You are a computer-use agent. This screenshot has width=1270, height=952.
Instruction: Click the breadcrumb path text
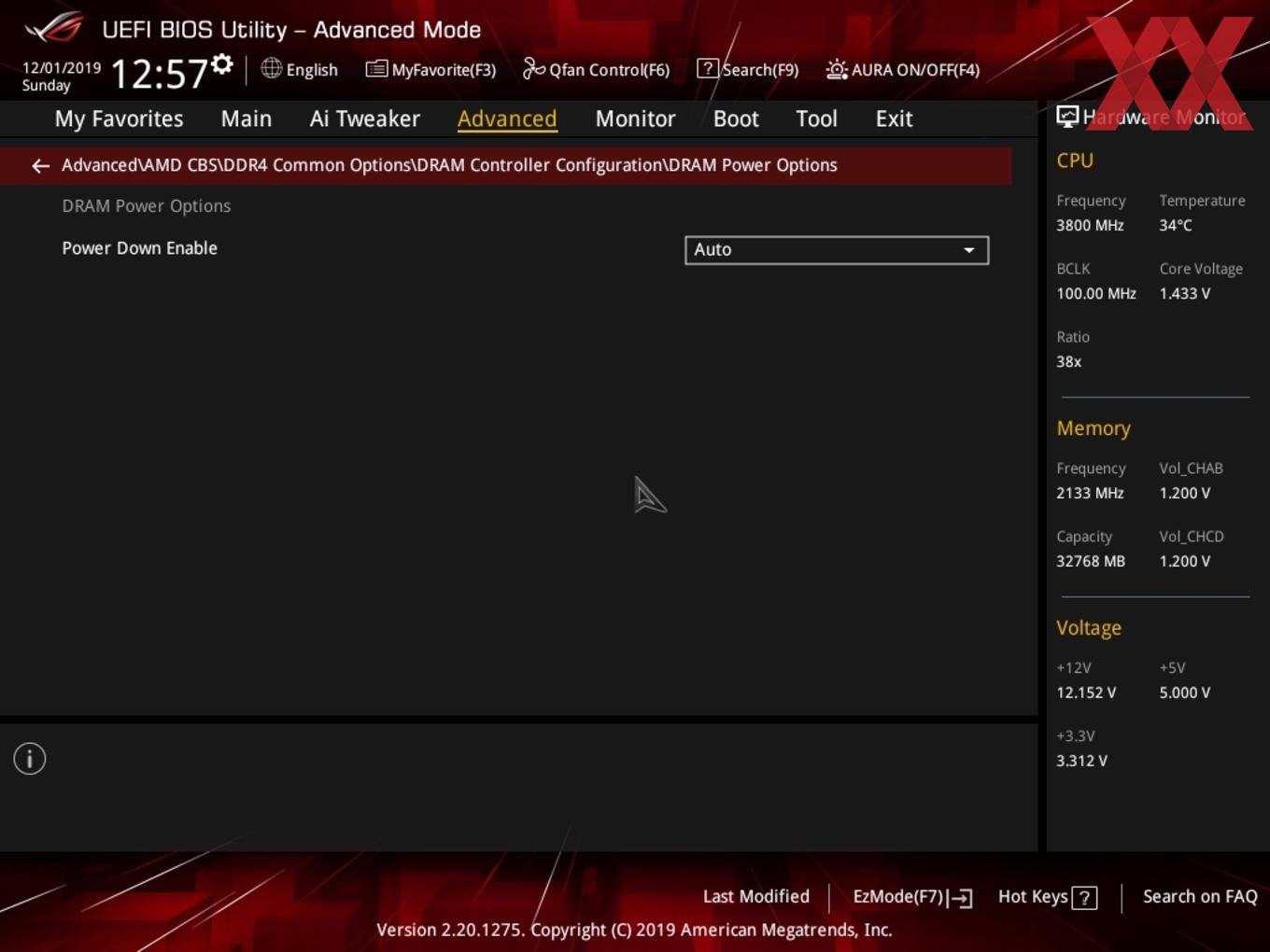(x=449, y=165)
